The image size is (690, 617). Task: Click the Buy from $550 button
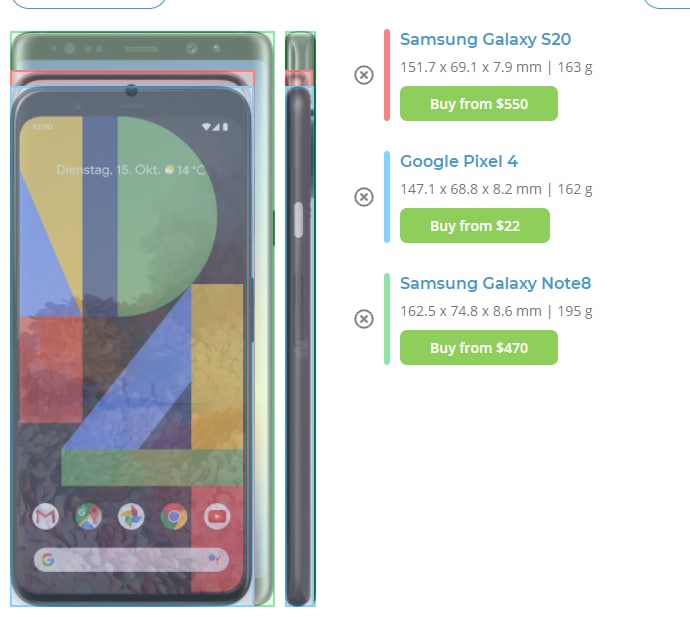tap(479, 103)
